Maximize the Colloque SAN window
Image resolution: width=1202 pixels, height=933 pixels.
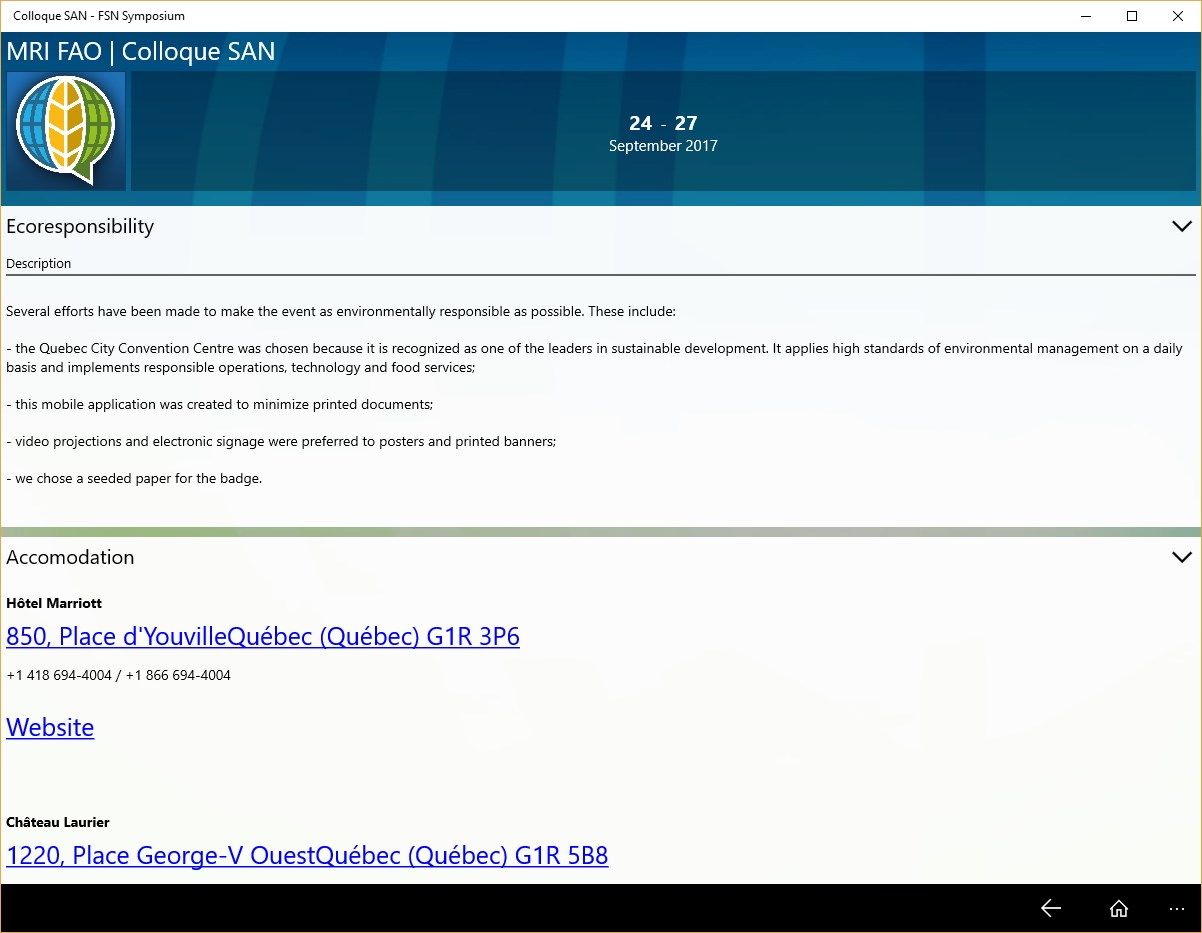point(1132,16)
